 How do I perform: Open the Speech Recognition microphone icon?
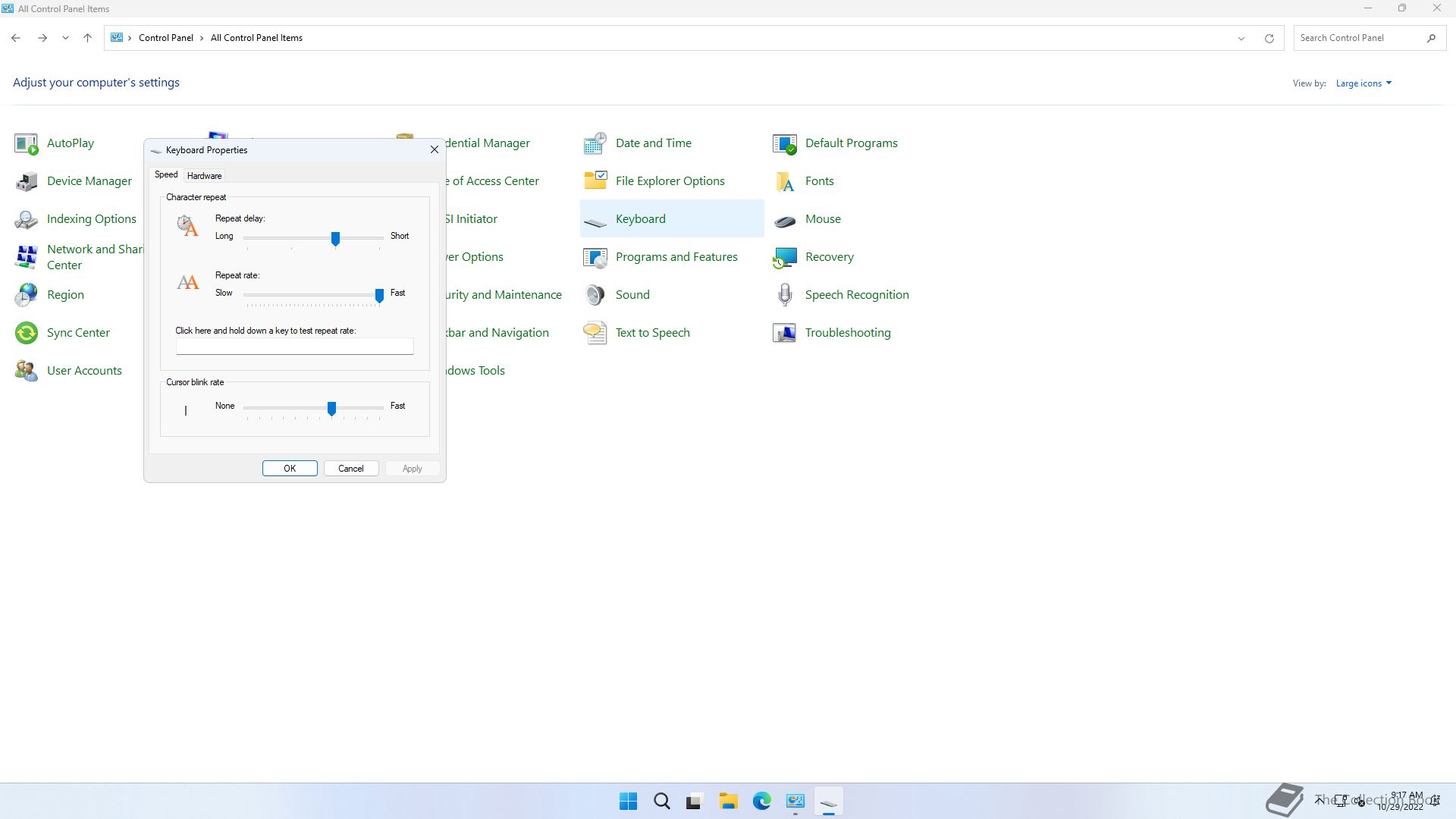[x=785, y=295]
